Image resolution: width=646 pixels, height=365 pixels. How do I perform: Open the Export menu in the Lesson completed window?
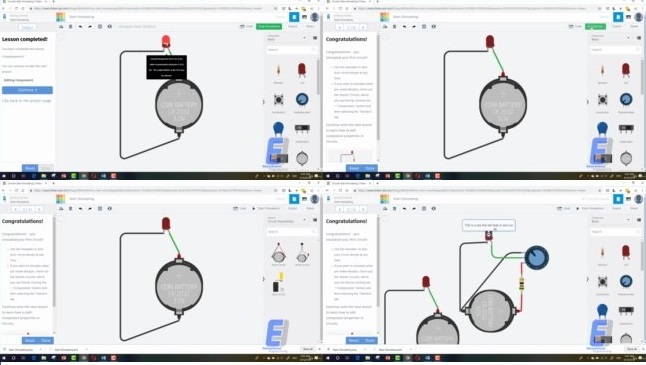[293, 26]
